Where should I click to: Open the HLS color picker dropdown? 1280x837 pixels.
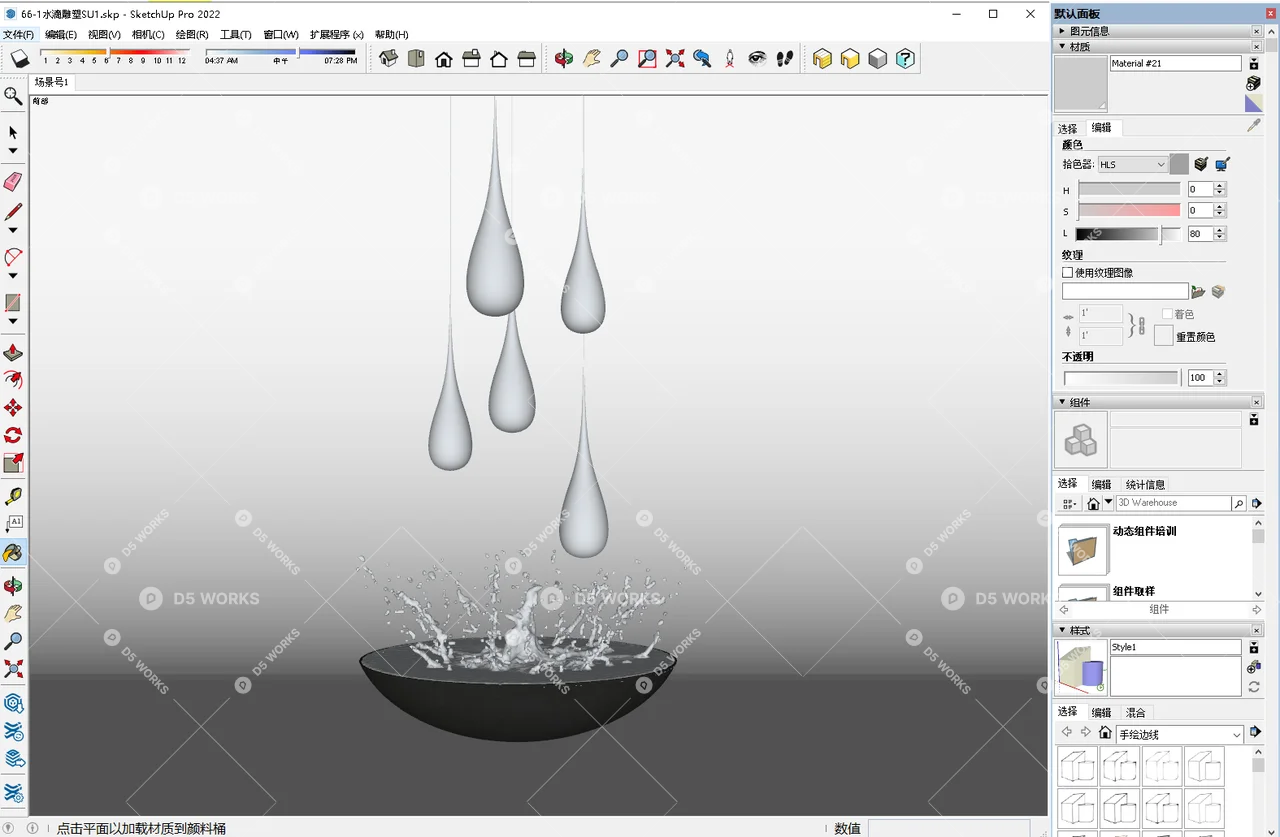tap(1131, 164)
